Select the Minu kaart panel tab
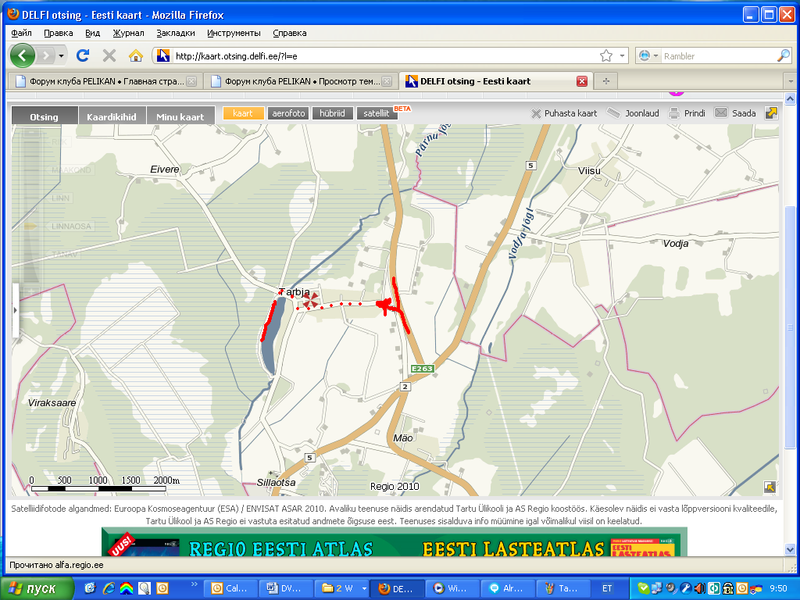800x600 pixels. (x=180, y=116)
